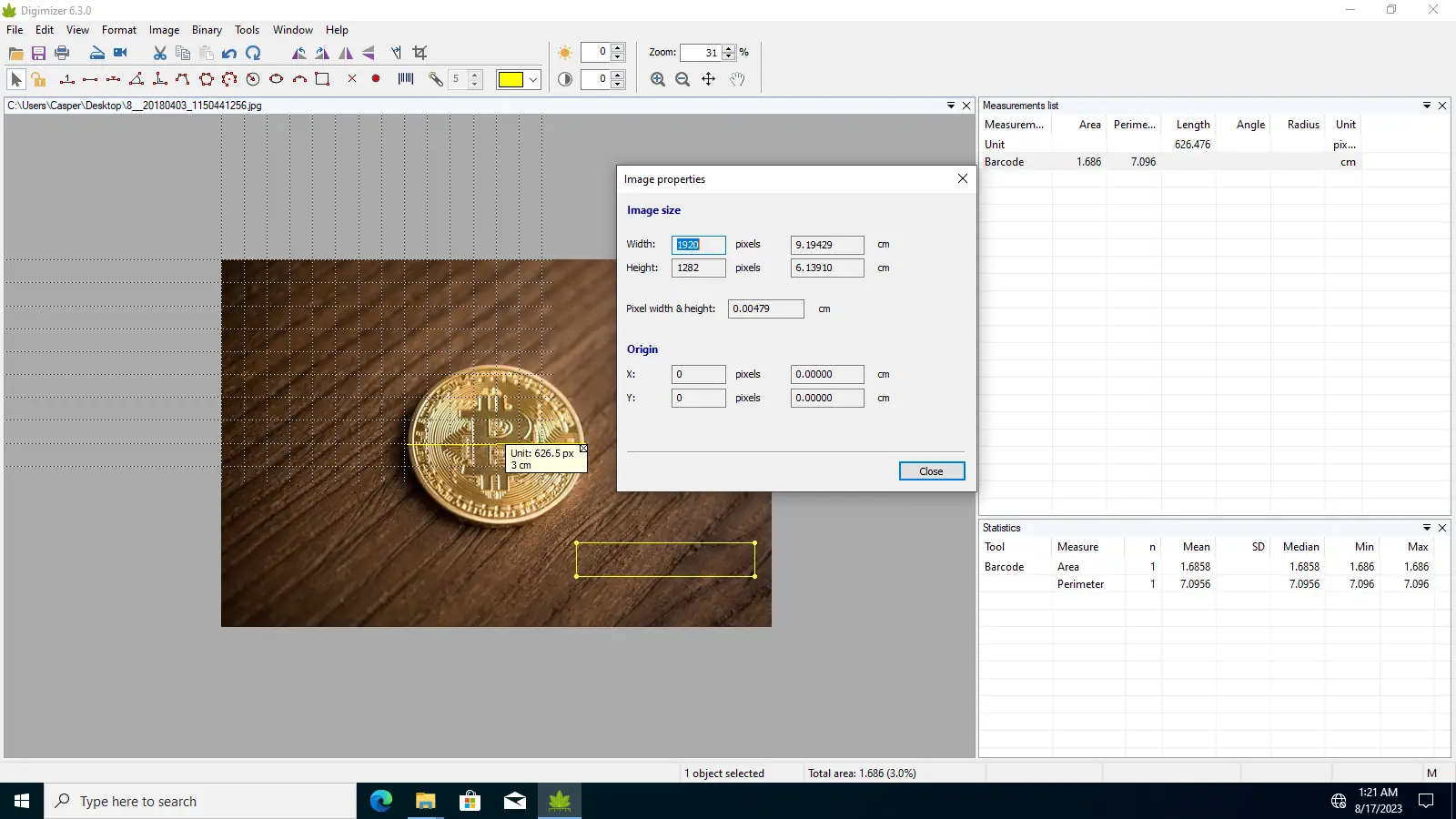Select the ellipse measurement tool
The height and width of the screenshot is (819, 1456).
[276, 79]
